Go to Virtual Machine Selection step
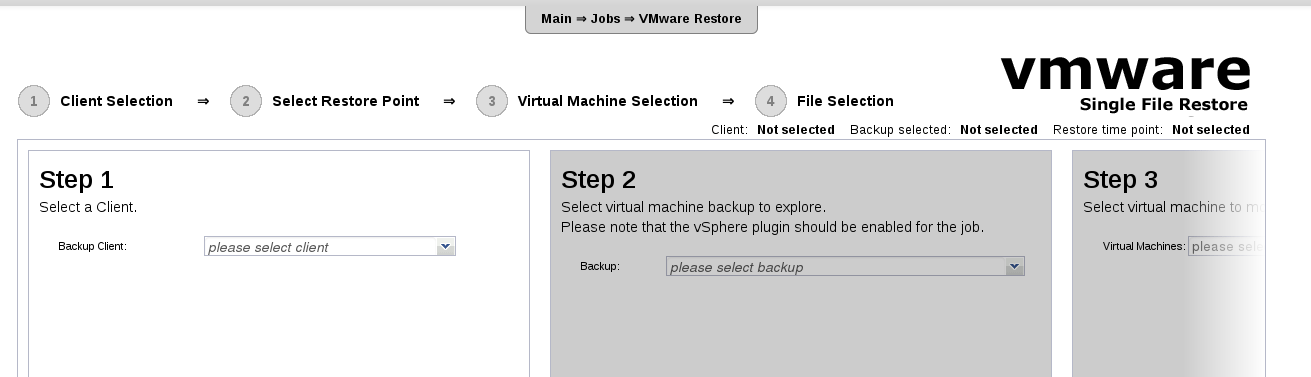1311x377 pixels. [x=608, y=101]
